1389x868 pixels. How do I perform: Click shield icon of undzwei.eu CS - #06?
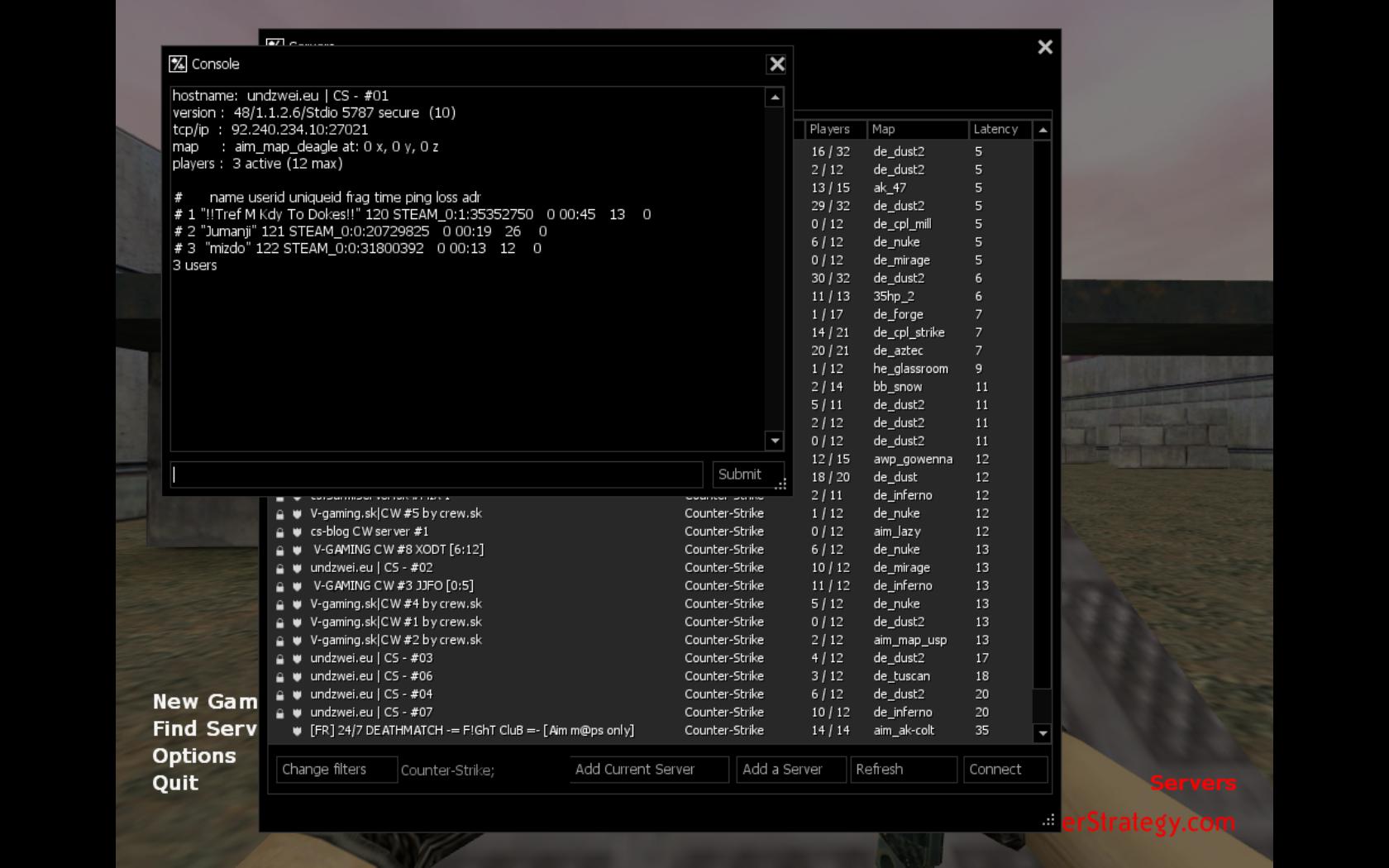297,677
